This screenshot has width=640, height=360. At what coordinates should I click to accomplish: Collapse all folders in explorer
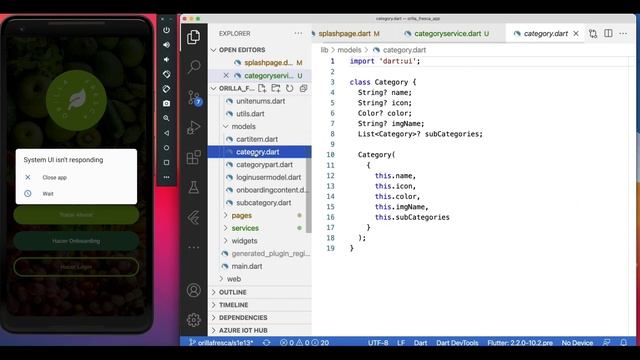pos(303,88)
